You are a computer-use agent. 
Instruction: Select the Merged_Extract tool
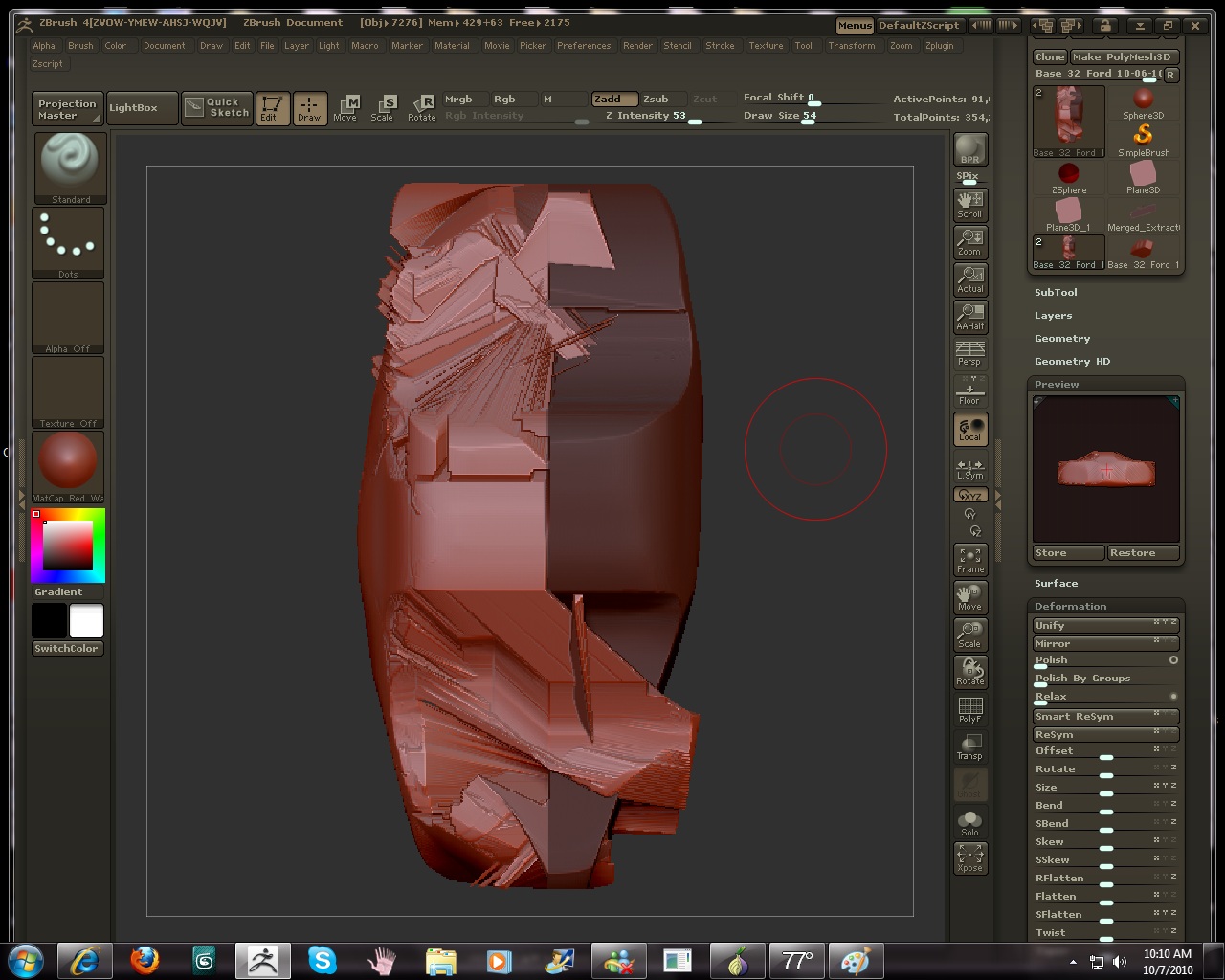(x=1144, y=215)
